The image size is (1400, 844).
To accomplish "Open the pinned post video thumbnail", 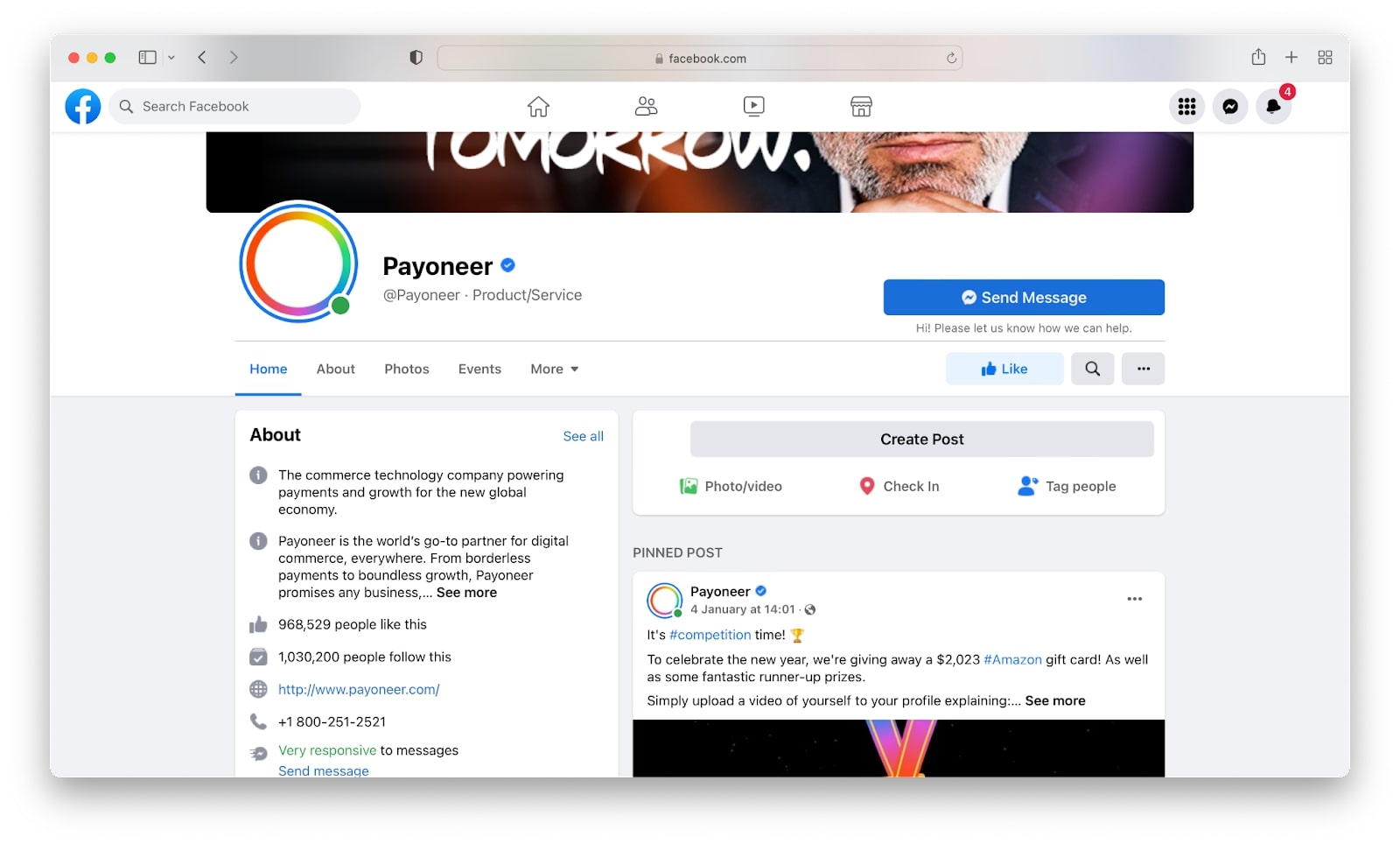I will tap(899, 749).
